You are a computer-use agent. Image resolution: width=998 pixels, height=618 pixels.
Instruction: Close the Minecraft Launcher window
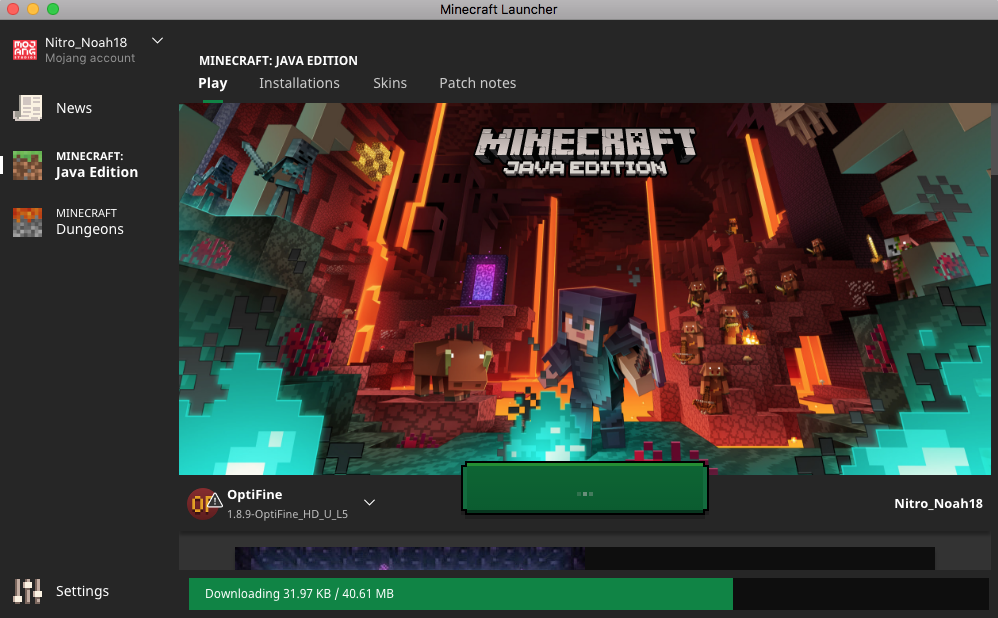[x=12, y=9]
